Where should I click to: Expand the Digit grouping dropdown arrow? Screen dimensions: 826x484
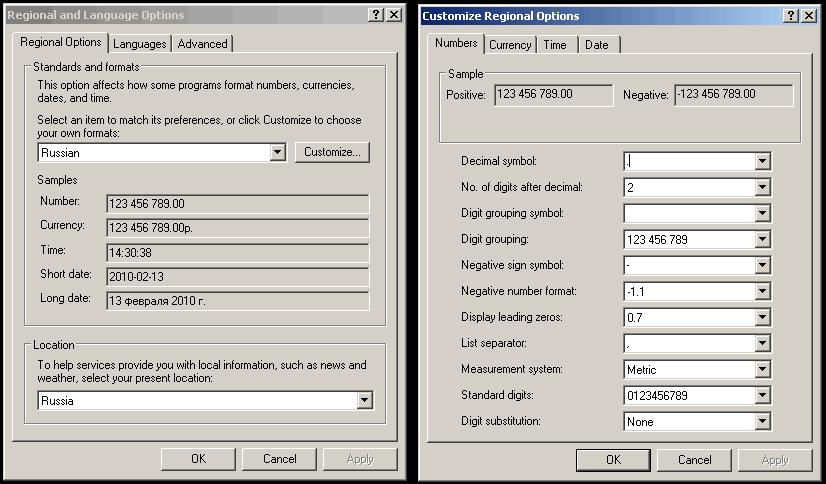(x=762, y=239)
